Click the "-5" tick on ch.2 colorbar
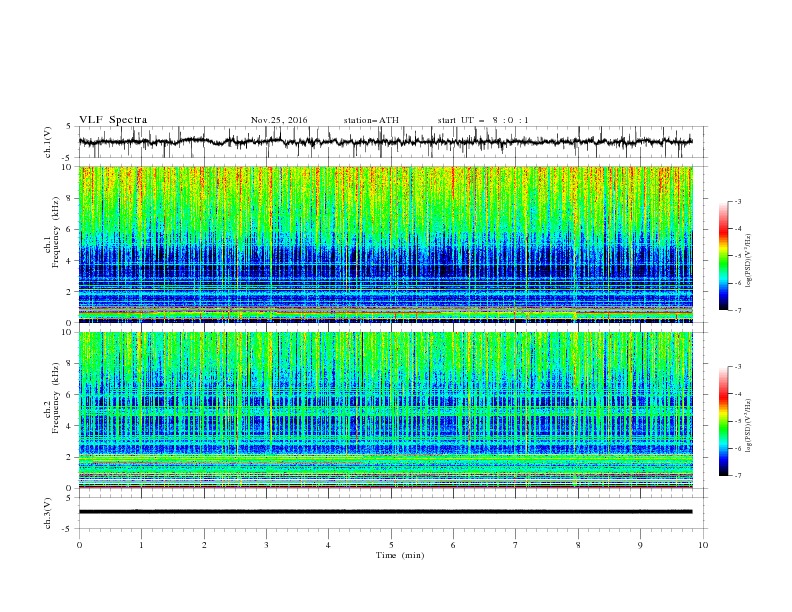792x612 pixels. point(738,421)
